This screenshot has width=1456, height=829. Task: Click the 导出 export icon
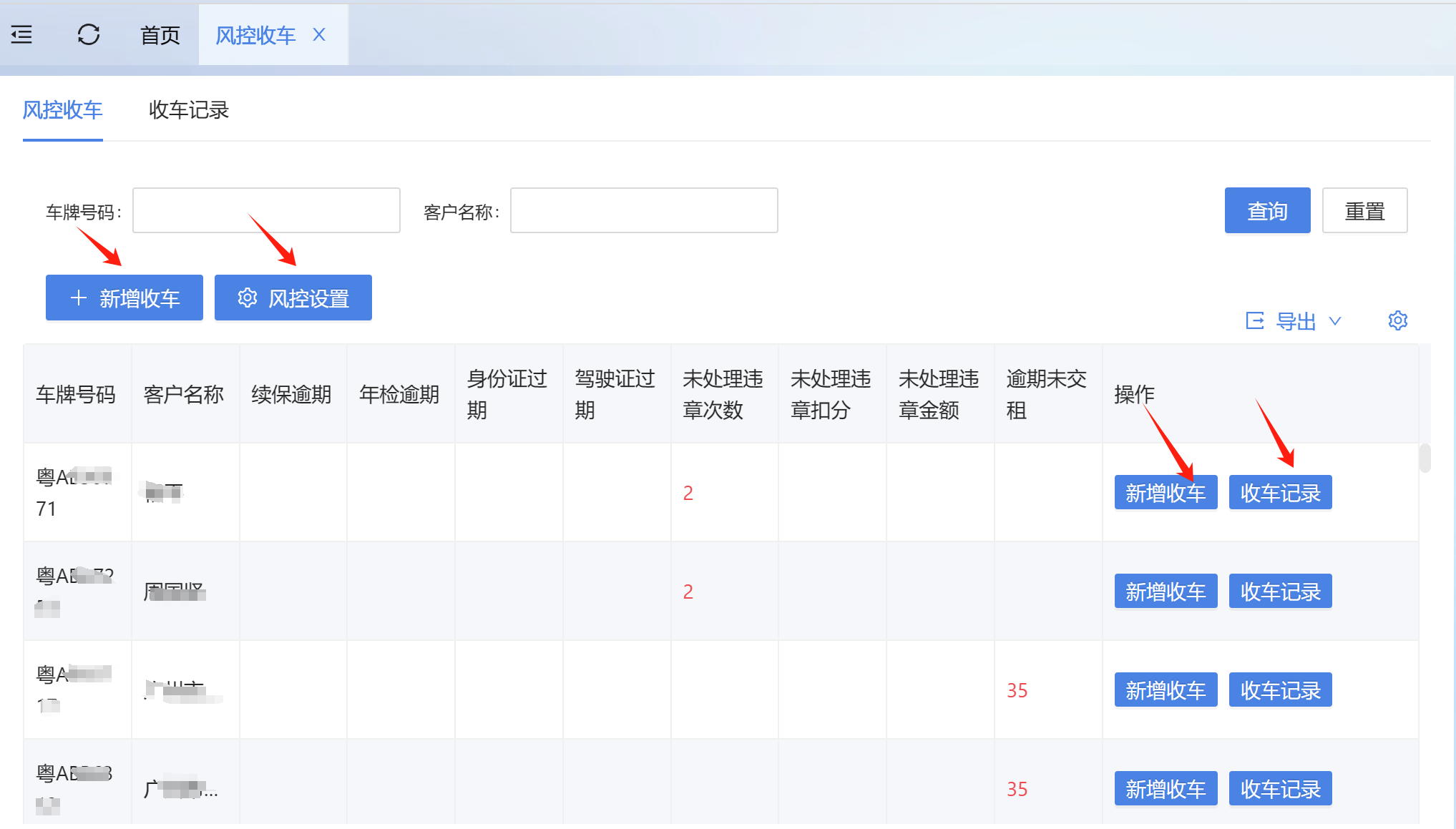1255,320
